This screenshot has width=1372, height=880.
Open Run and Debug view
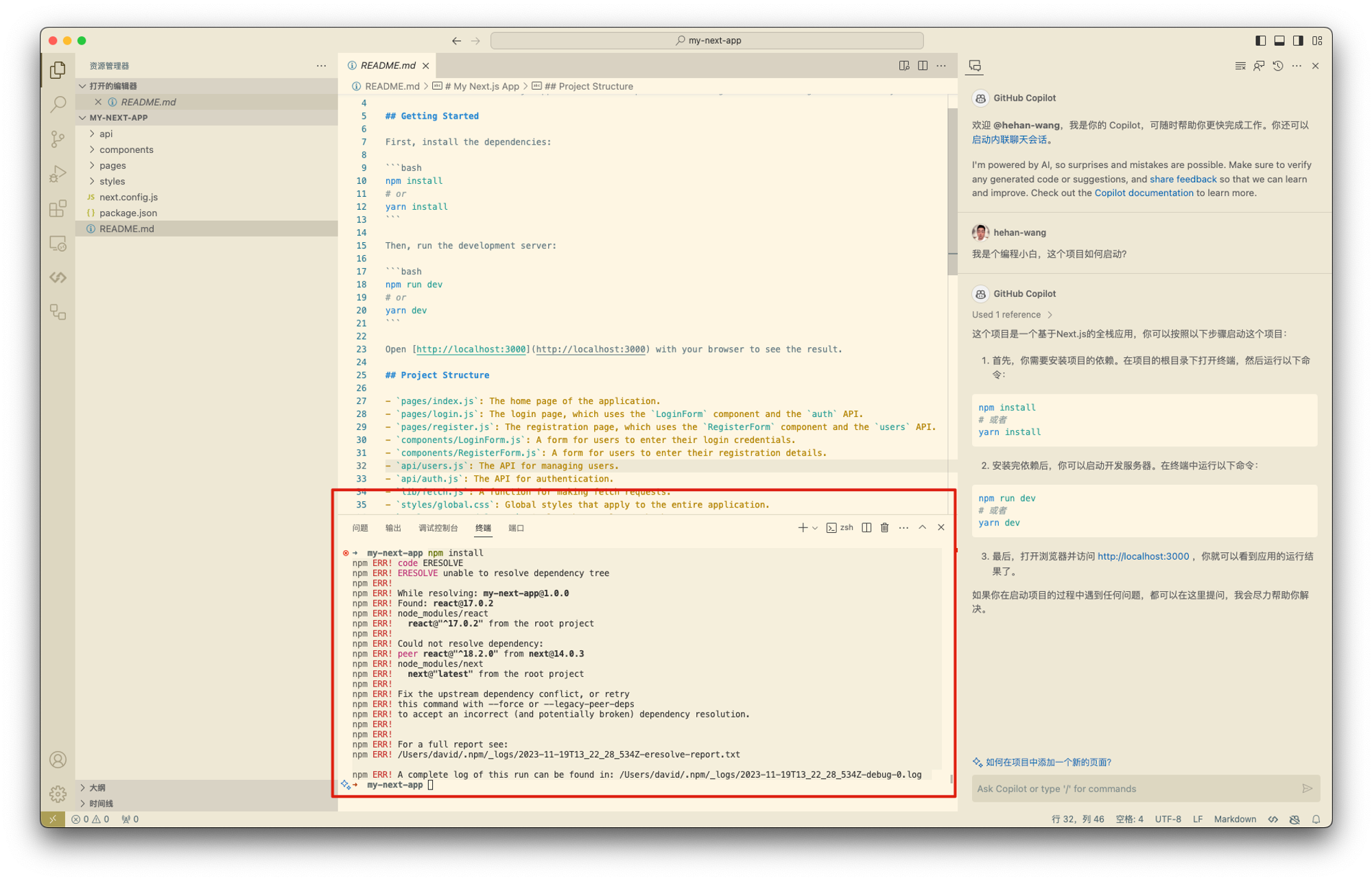(x=58, y=174)
